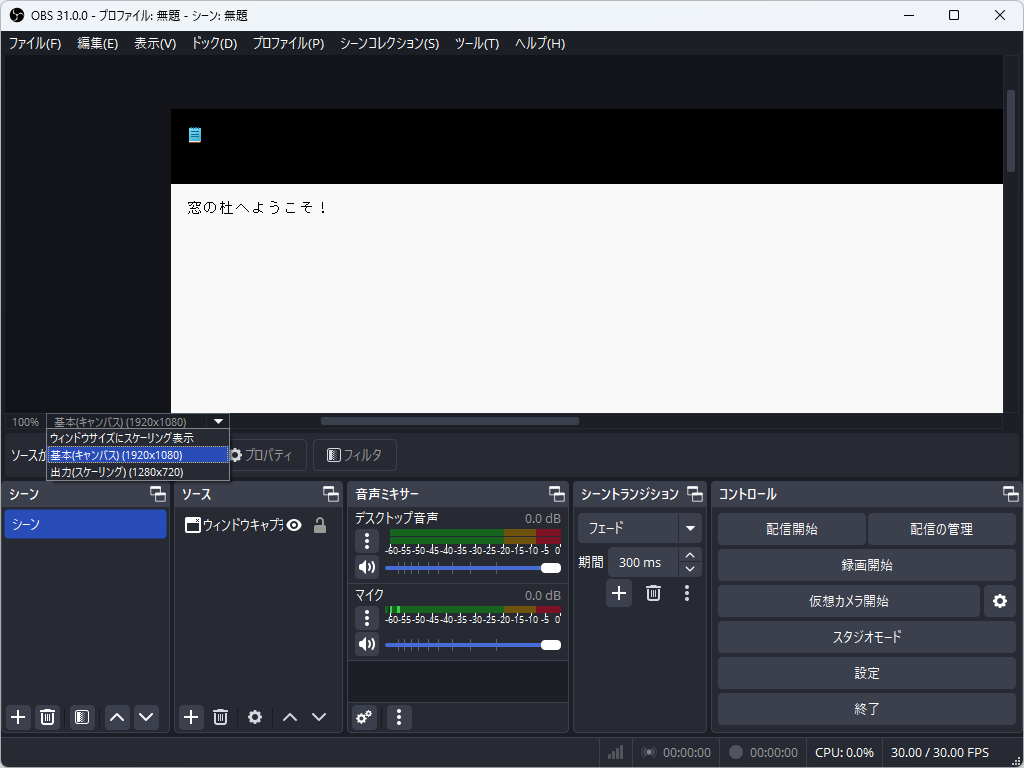Delete selected scene with trash icon
1024x768 pixels.
coord(47,717)
